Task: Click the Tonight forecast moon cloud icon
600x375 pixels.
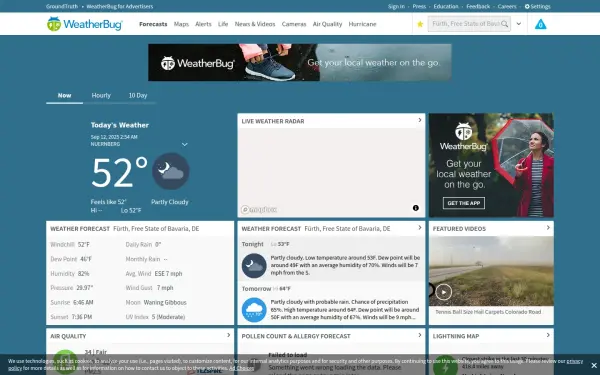Action: tap(254, 266)
